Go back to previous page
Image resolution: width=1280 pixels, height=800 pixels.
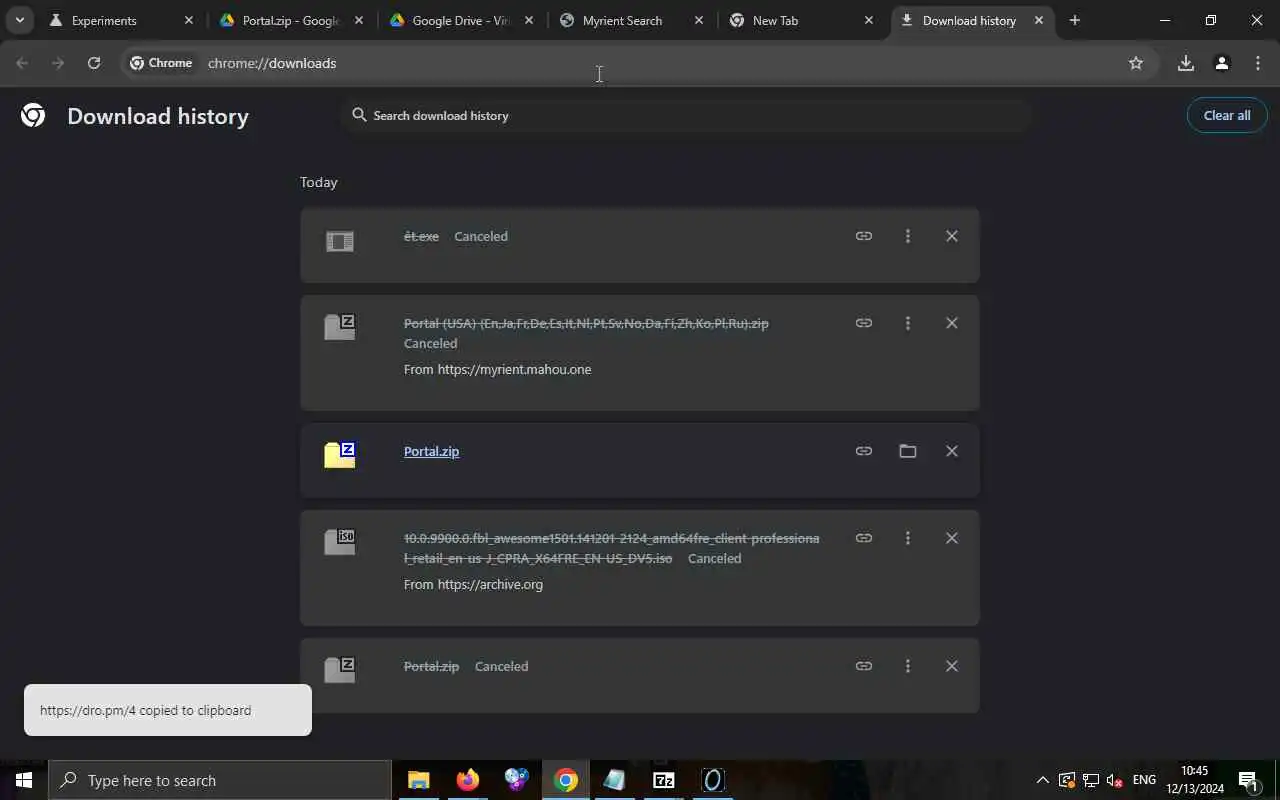click(22, 63)
